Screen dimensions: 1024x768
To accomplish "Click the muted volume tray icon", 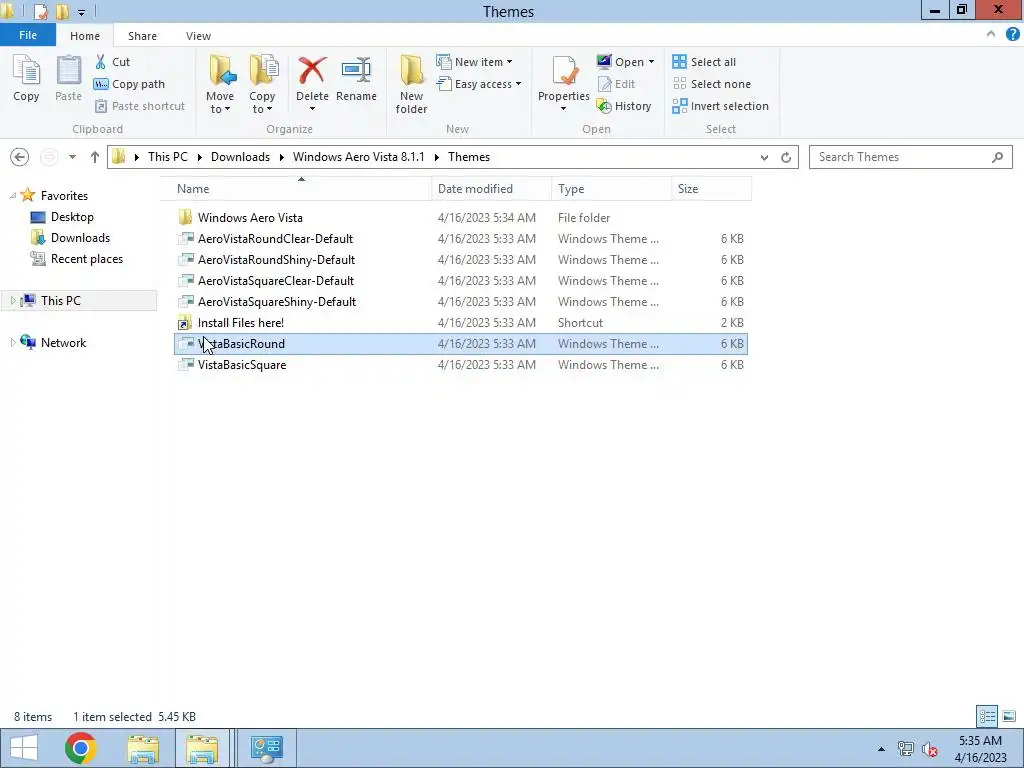I will [929, 749].
